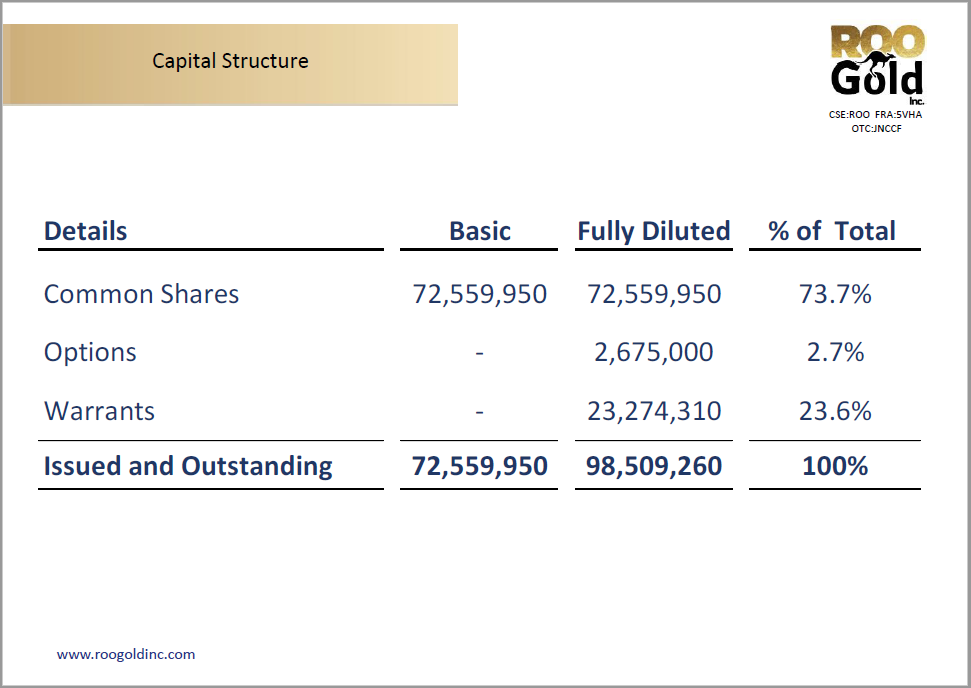Viewport: 971px width, 688px height.
Task: Select the "Issued and Outstanding" total label
Action: [x=188, y=466]
